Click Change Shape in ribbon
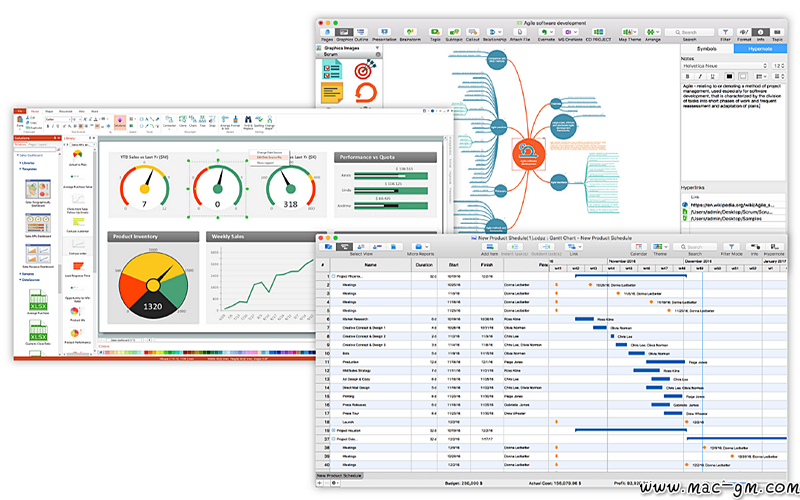The height and width of the screenshot is (500, 800). pos(269,121)
